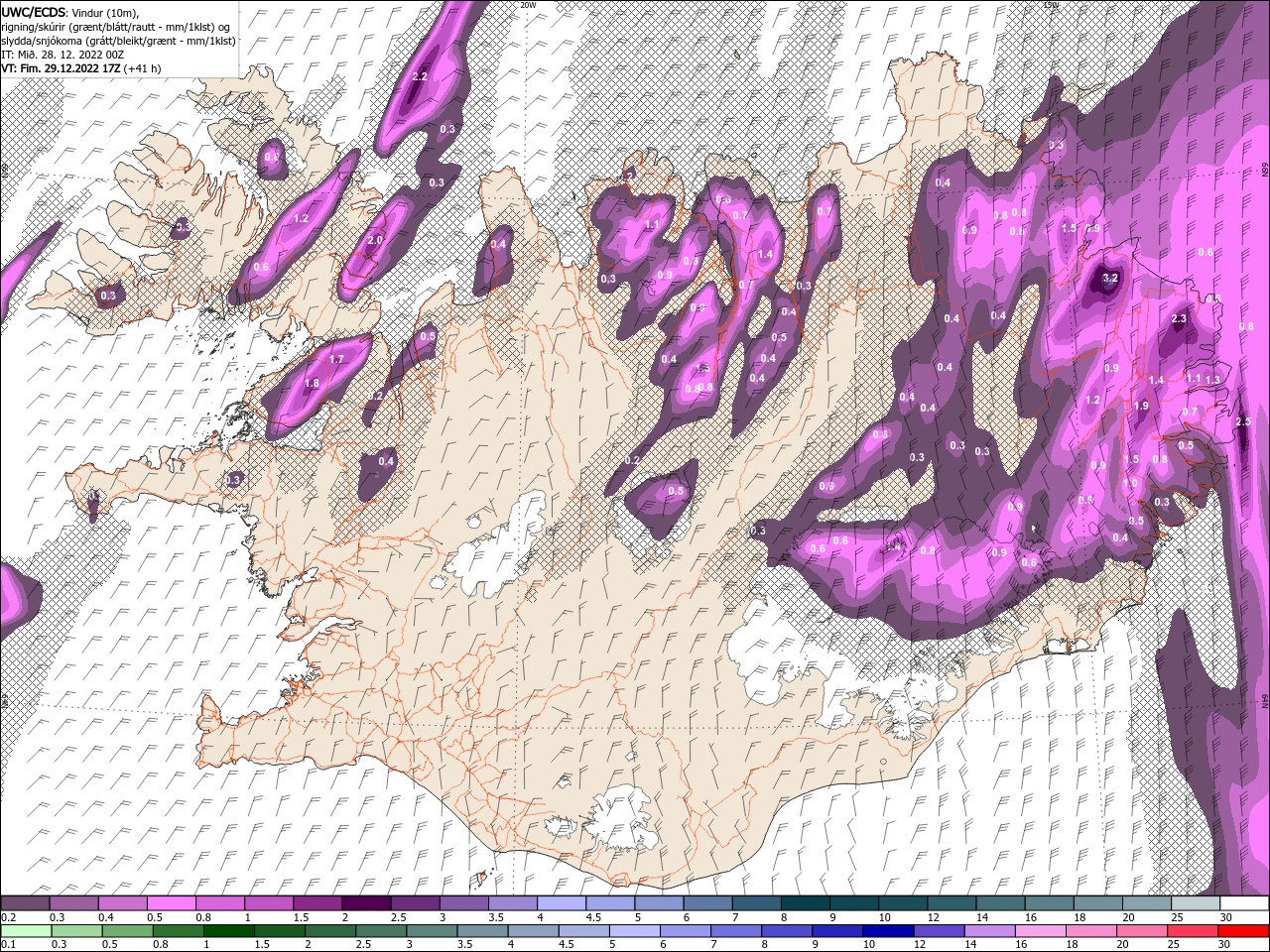
Task: Click the violet bottom-scale swatch between 12 and 14
Action: click(940, 931)
